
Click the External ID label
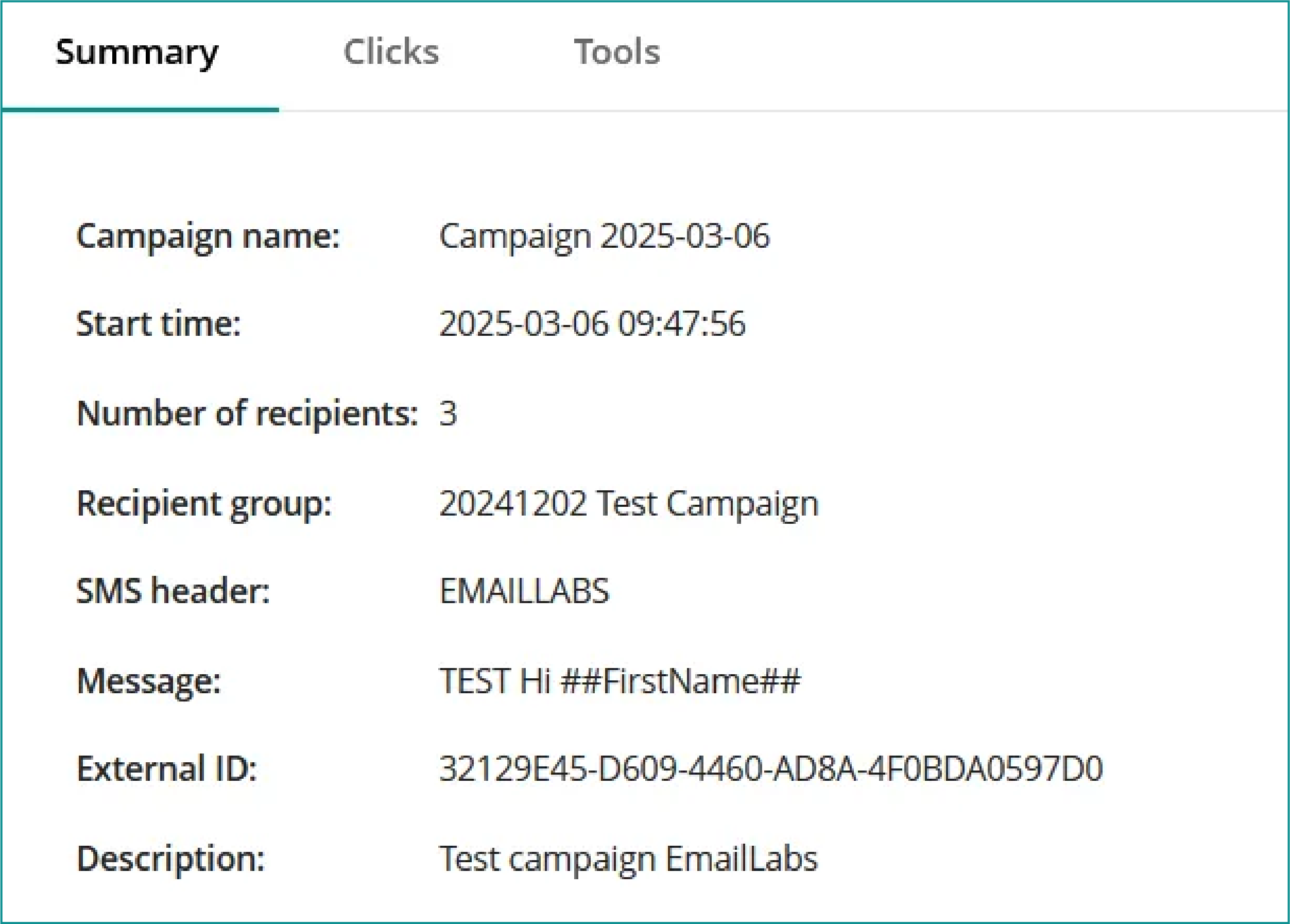tap(167, 768)
